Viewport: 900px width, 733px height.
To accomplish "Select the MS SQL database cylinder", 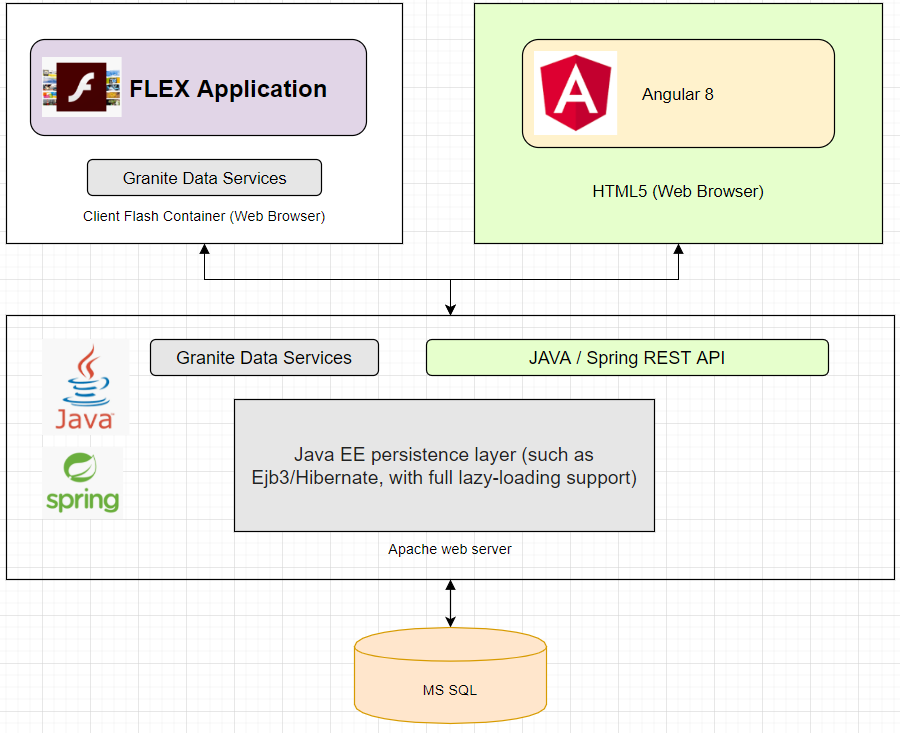I will (x=450, y=675).
